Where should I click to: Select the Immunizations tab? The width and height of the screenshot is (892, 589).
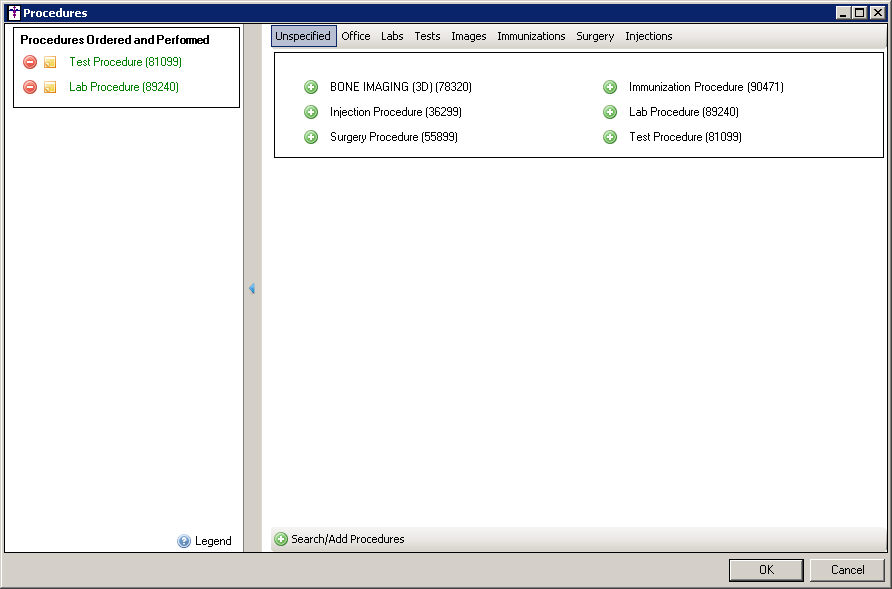pyautogui.click(x=531, y=36)
